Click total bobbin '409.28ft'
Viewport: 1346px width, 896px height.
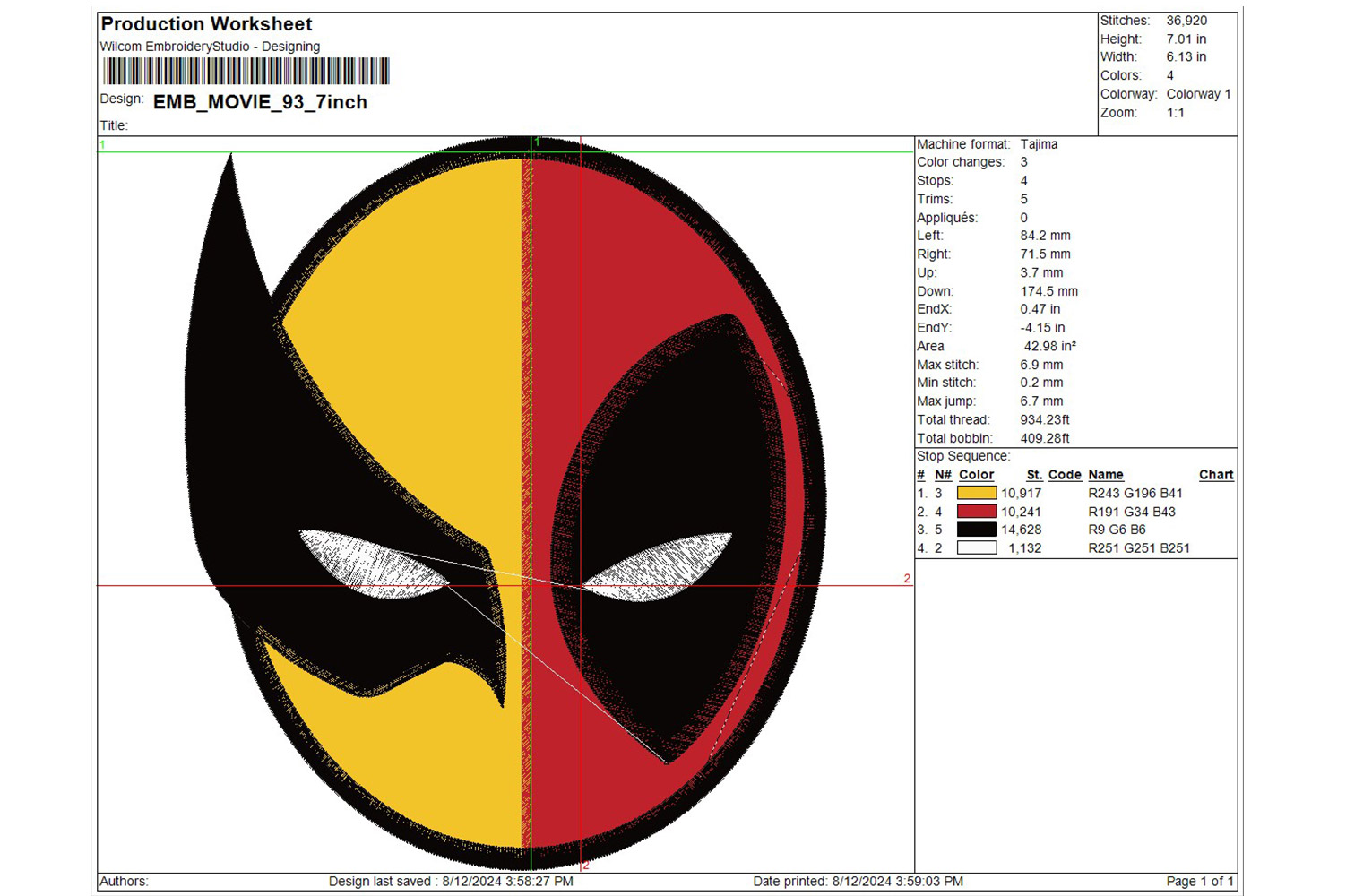(x=1045, y=438)
